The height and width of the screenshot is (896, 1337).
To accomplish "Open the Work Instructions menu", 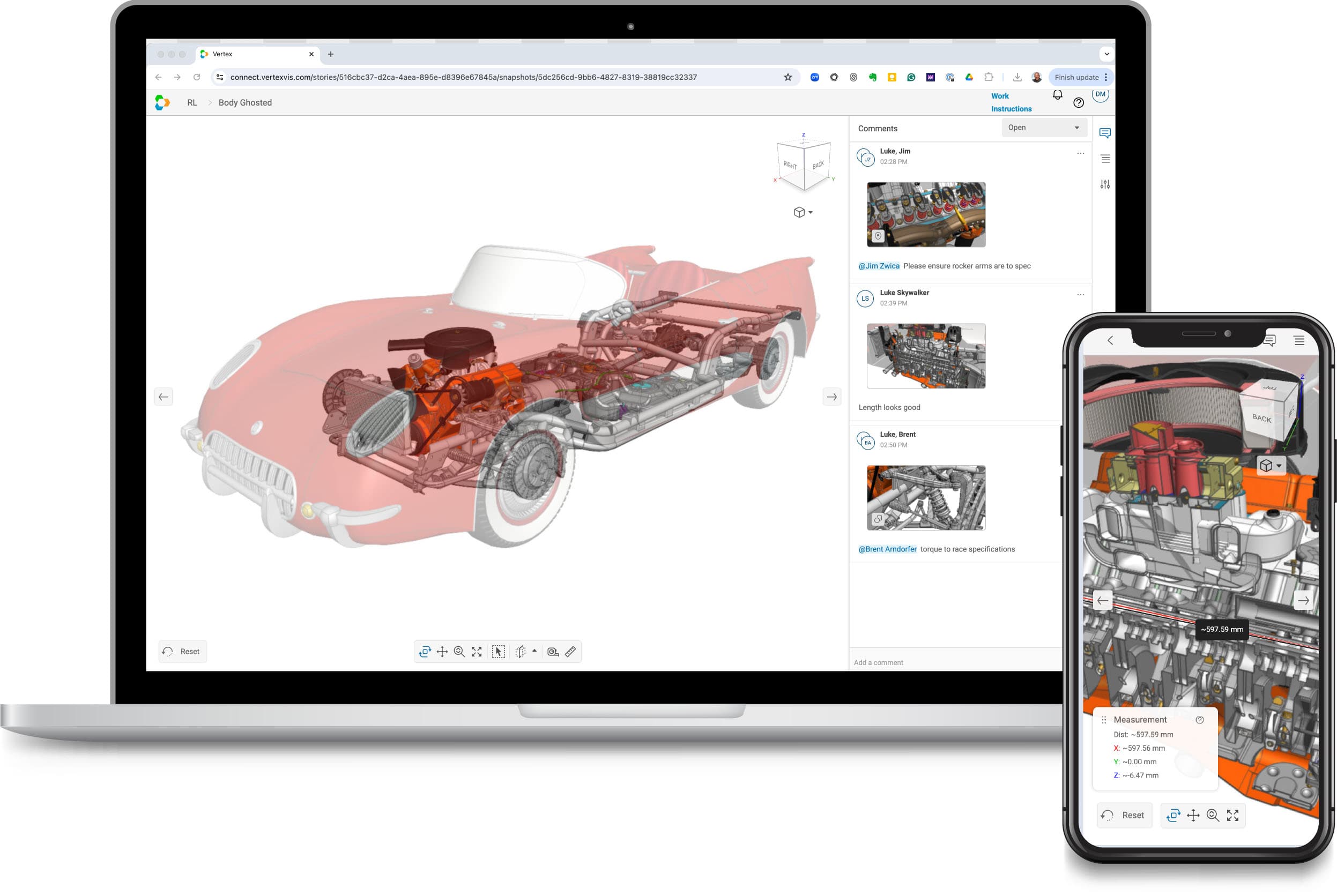I will [1011, 102].
